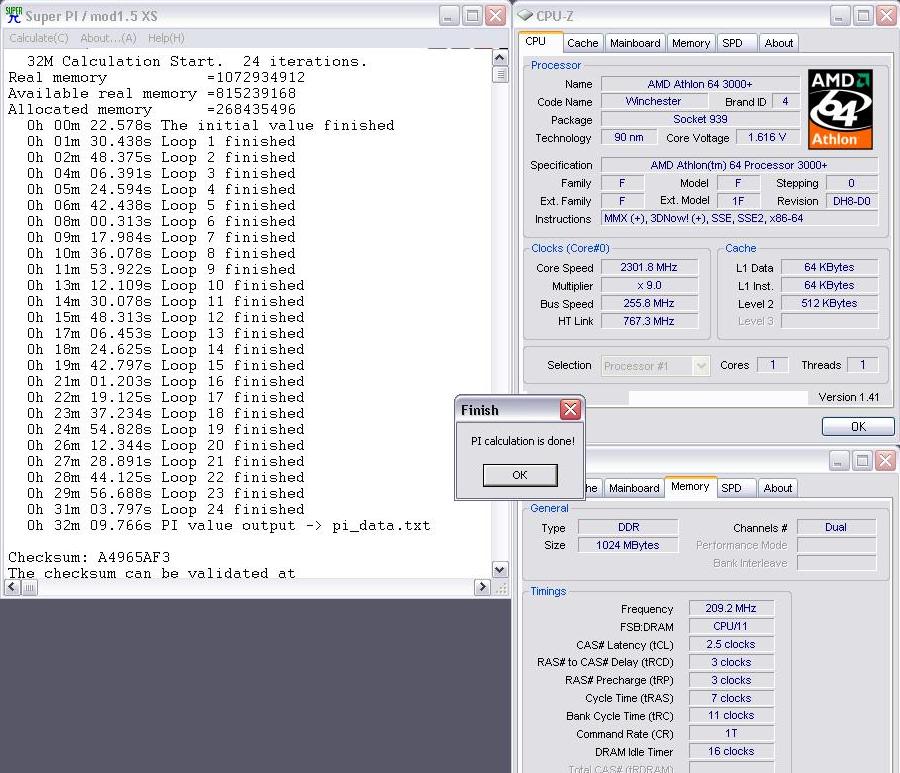Close the Finish dialog with the X button

coord(571,409)
